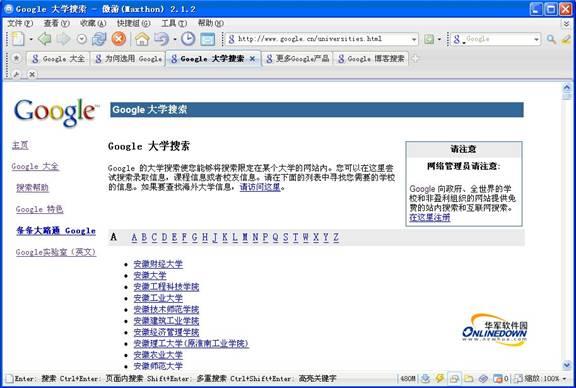Click the vertical scrollbar down arrow

click(x=567, y=365)
